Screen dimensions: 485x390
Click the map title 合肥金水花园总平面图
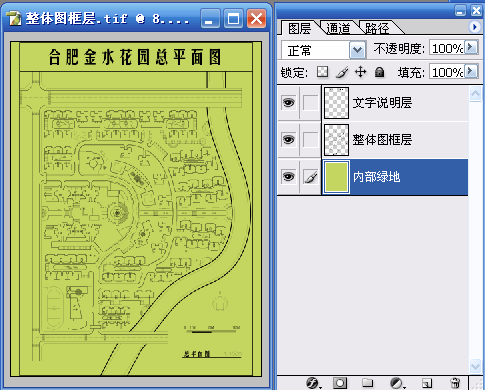point(135,57)
